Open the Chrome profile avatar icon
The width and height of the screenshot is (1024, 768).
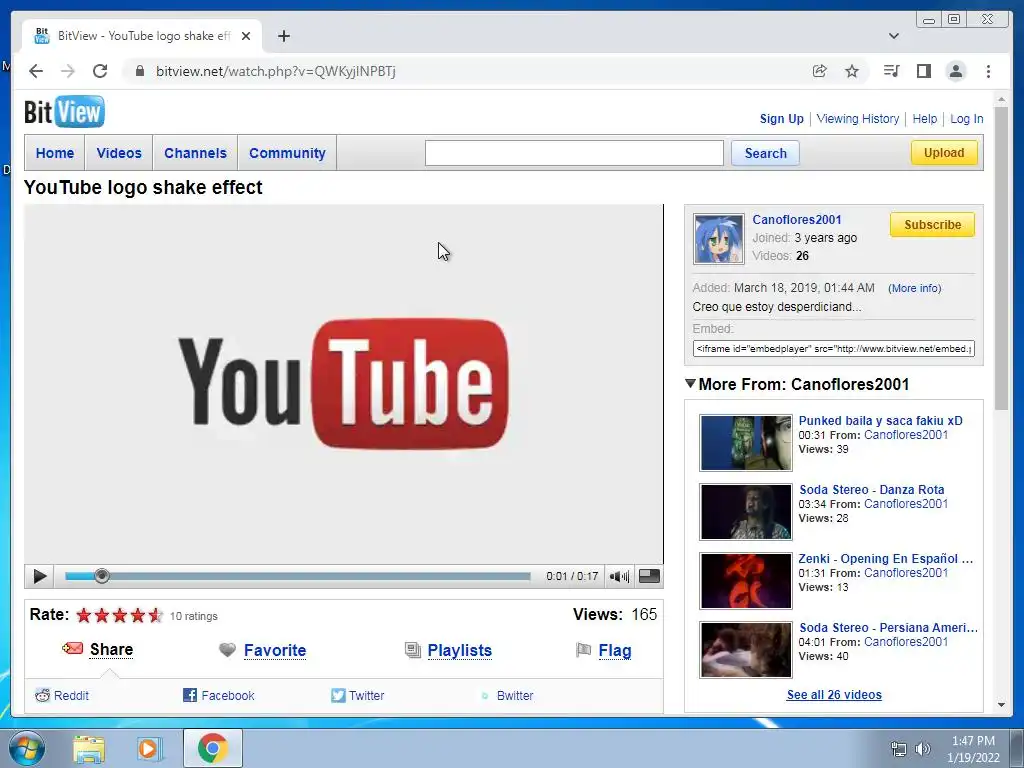click(x=956, y=71)
